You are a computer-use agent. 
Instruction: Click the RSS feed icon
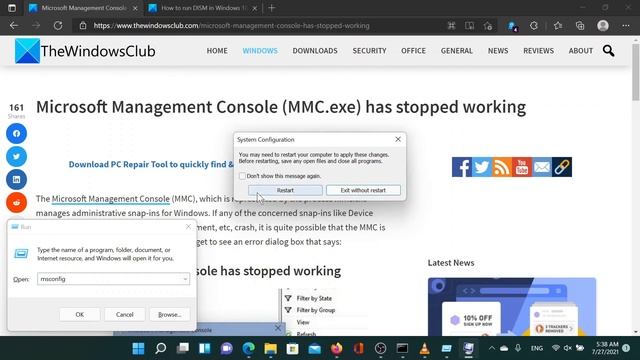pos(502,167)
